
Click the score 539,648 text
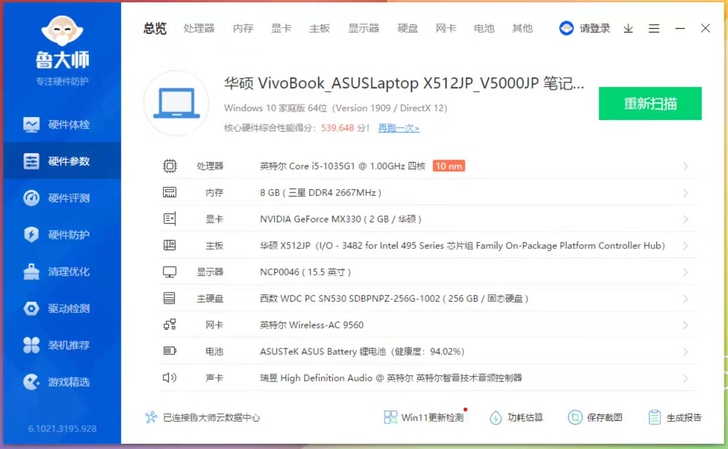tap(338, 128)
